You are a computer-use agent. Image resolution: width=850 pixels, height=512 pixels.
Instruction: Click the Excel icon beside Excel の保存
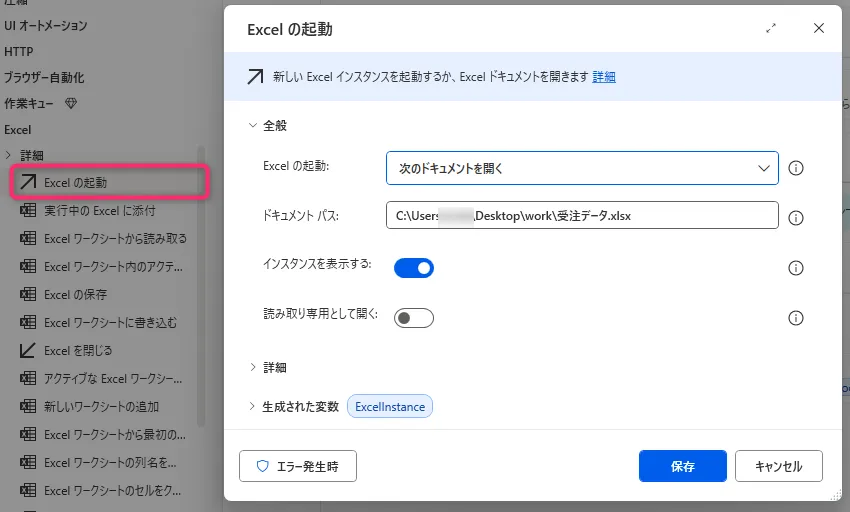(28, 295)
